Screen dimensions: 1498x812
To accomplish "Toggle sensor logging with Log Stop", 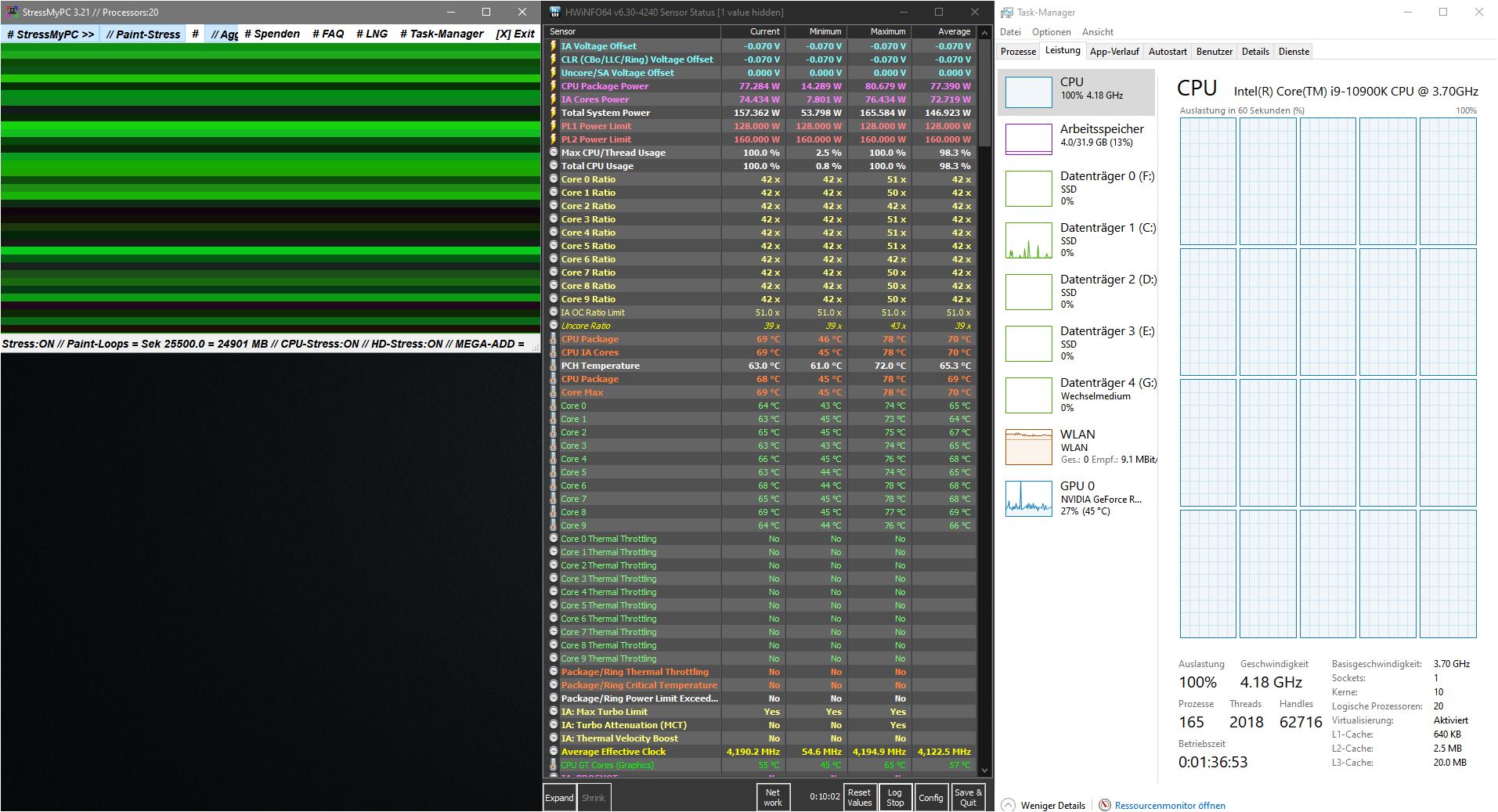I will [x=895, y=796].
